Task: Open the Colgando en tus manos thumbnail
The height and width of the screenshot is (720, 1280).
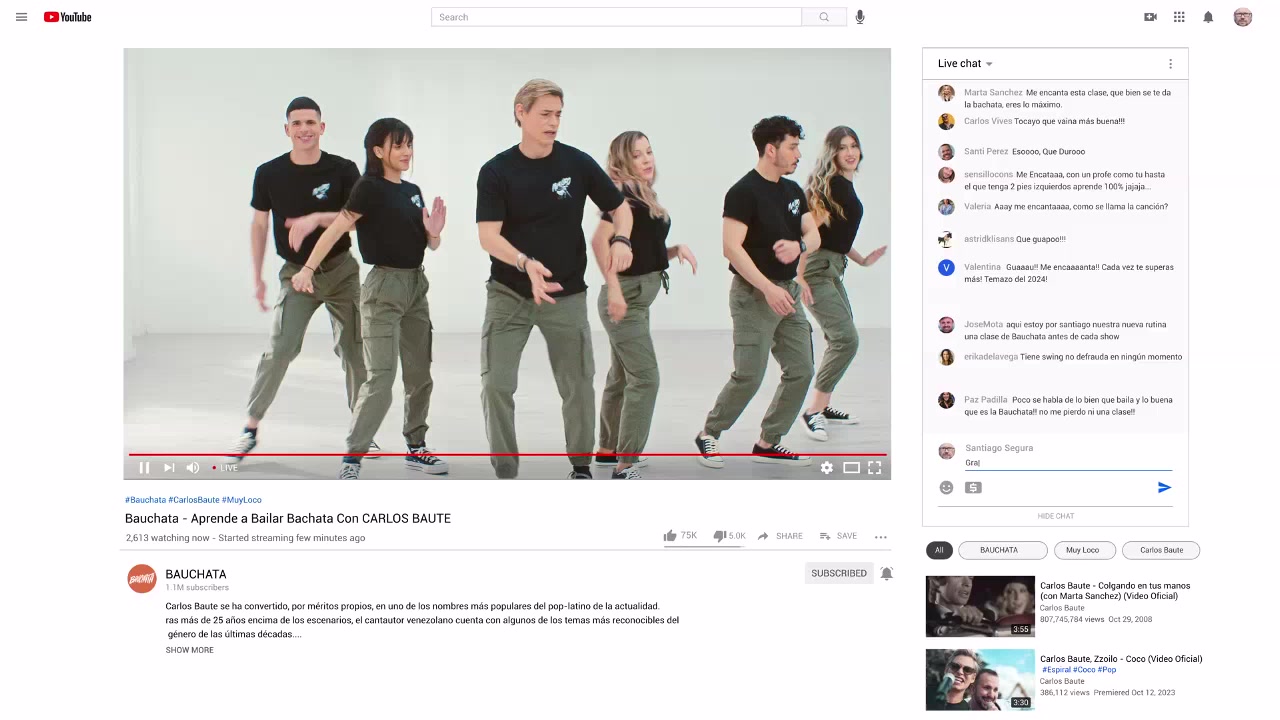Action: click(980, 606)
